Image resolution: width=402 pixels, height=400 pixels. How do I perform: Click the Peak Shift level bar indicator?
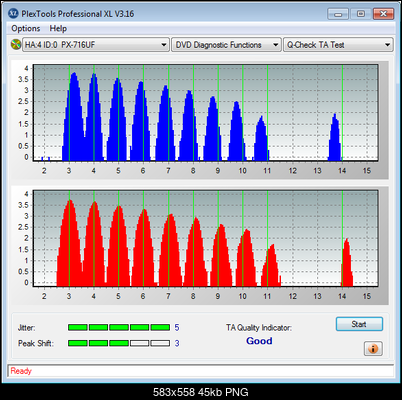pos(119,343)
